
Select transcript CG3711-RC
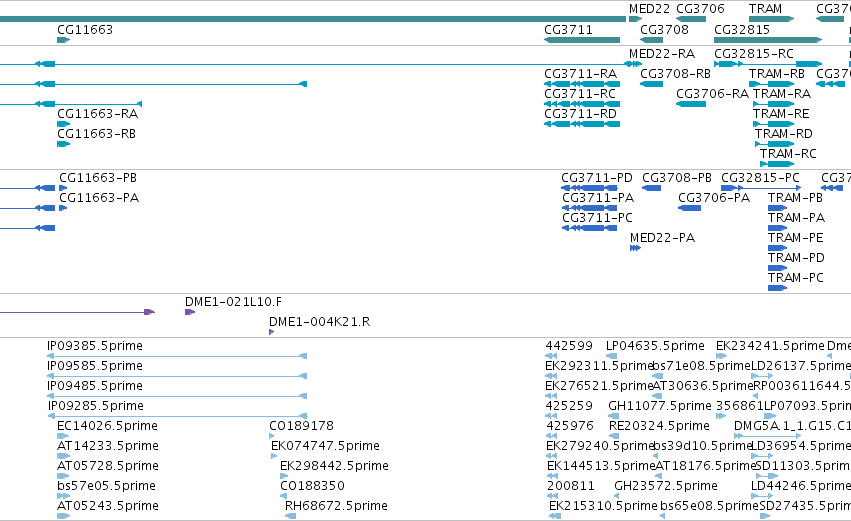pyautogui.click(x=580, y=94)
